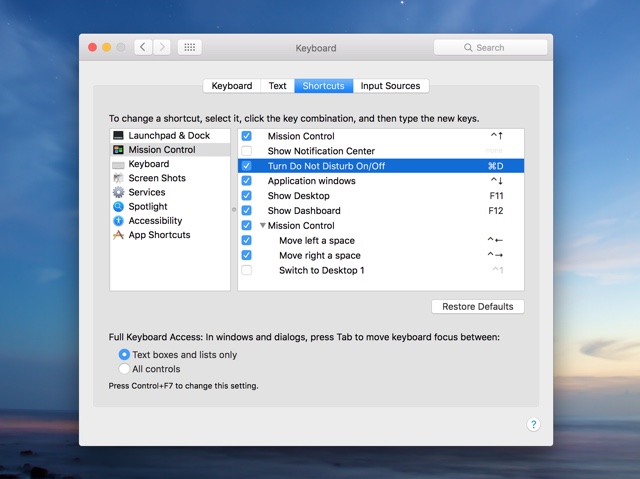This screenshot has height=479, width=640.
Task: Click the Mission Control category icon
Action: tap(118, 150)
